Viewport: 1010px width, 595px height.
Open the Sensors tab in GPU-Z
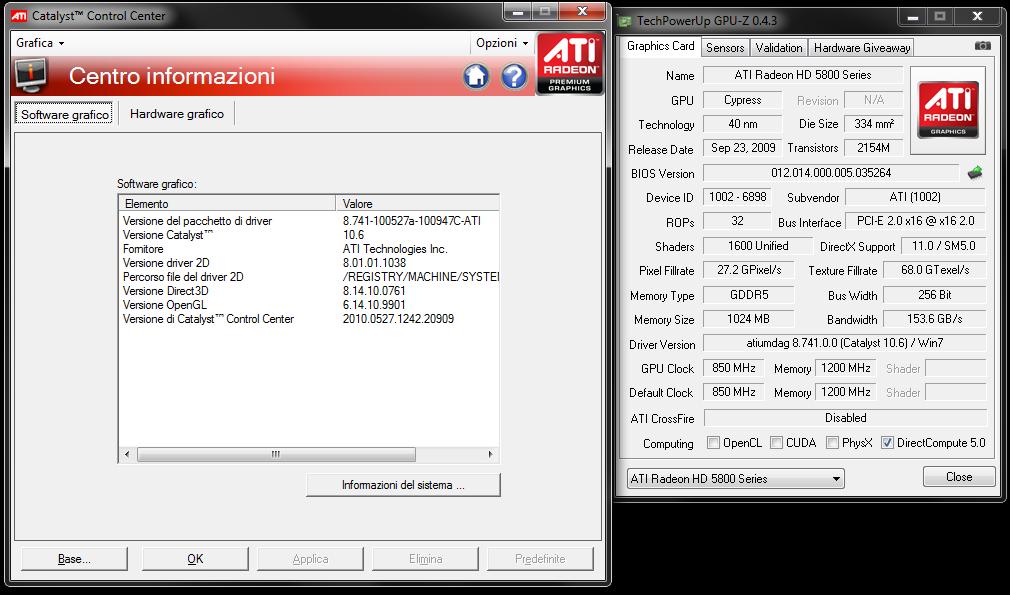725,48
